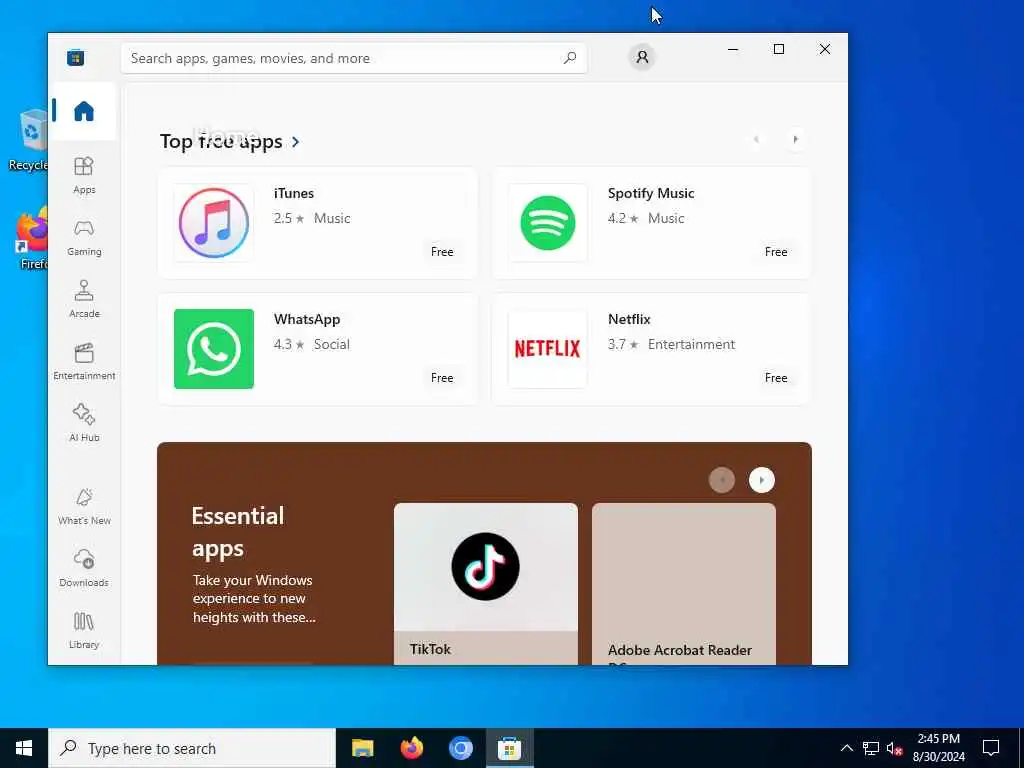
Task: Click the muted volume tray icon
Action: tap(895, 748)
